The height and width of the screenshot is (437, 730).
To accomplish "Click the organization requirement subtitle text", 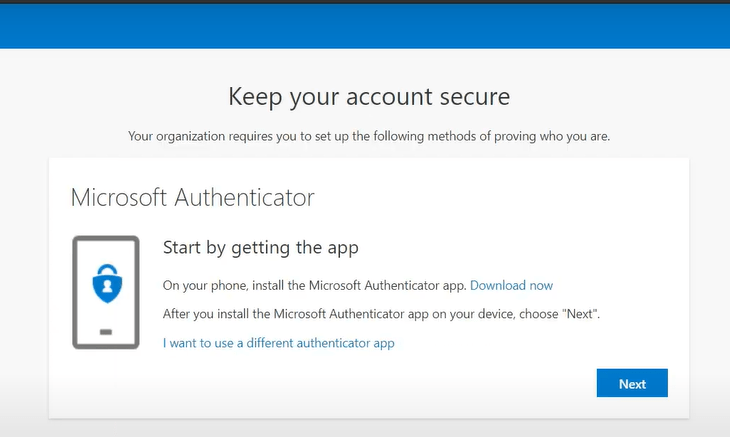I will (x=369, y=136).
